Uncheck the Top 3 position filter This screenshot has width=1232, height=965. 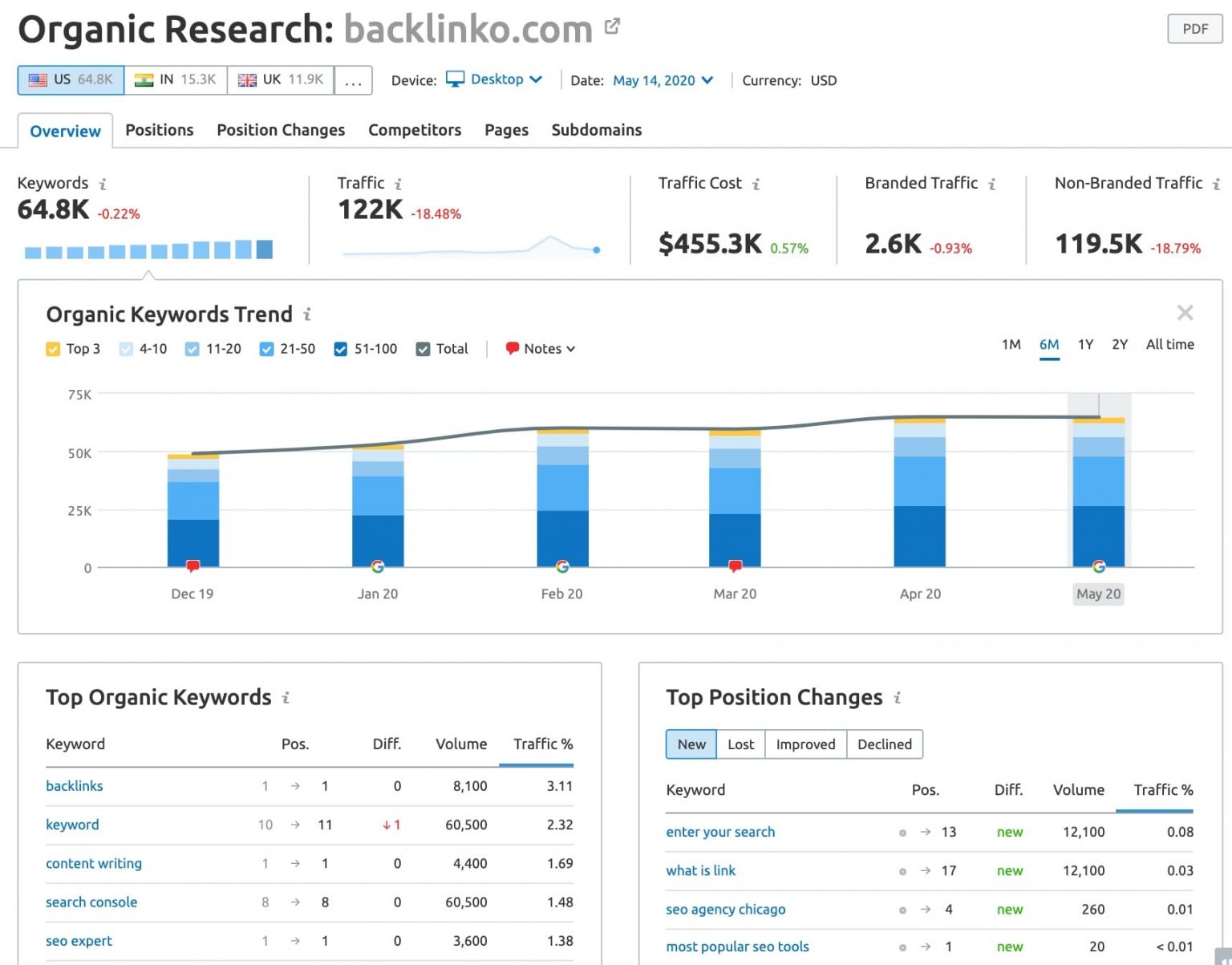[x=52, y=349]
